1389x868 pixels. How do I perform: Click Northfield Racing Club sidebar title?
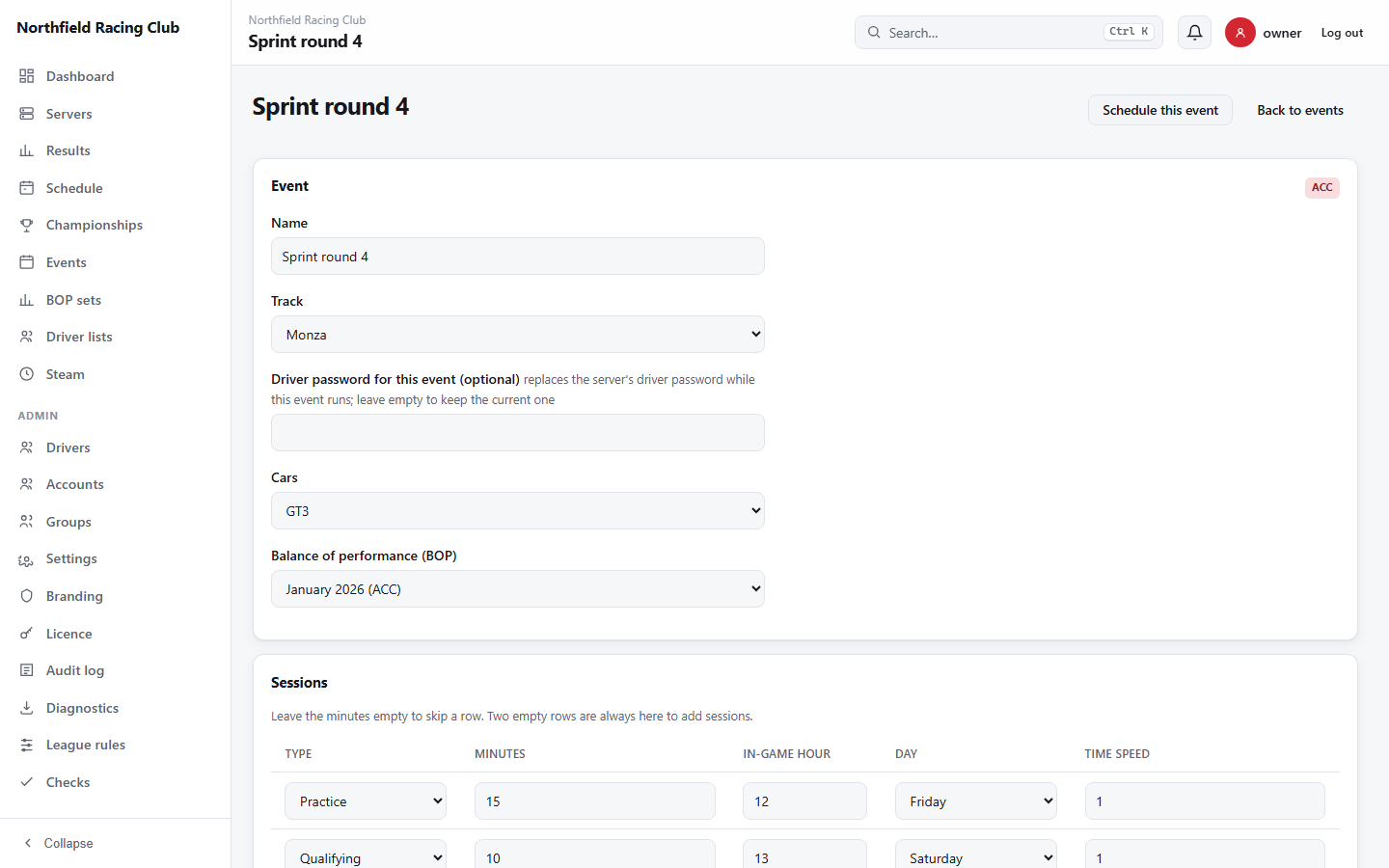click(98, 28)
